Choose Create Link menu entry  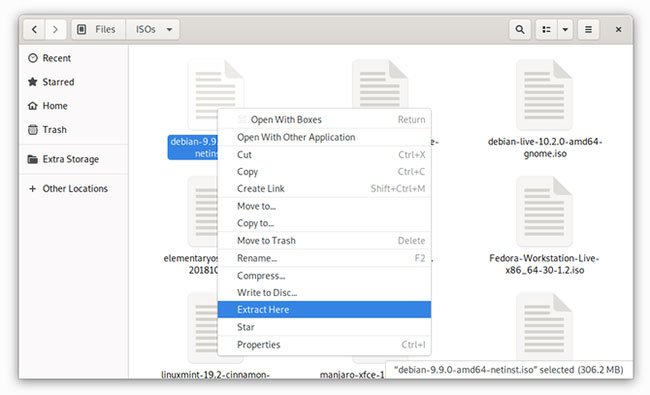coord(324,189)
